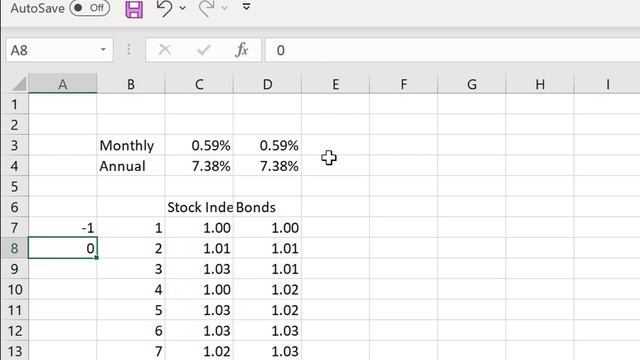Select row 5 header

(x=14, y=187)
